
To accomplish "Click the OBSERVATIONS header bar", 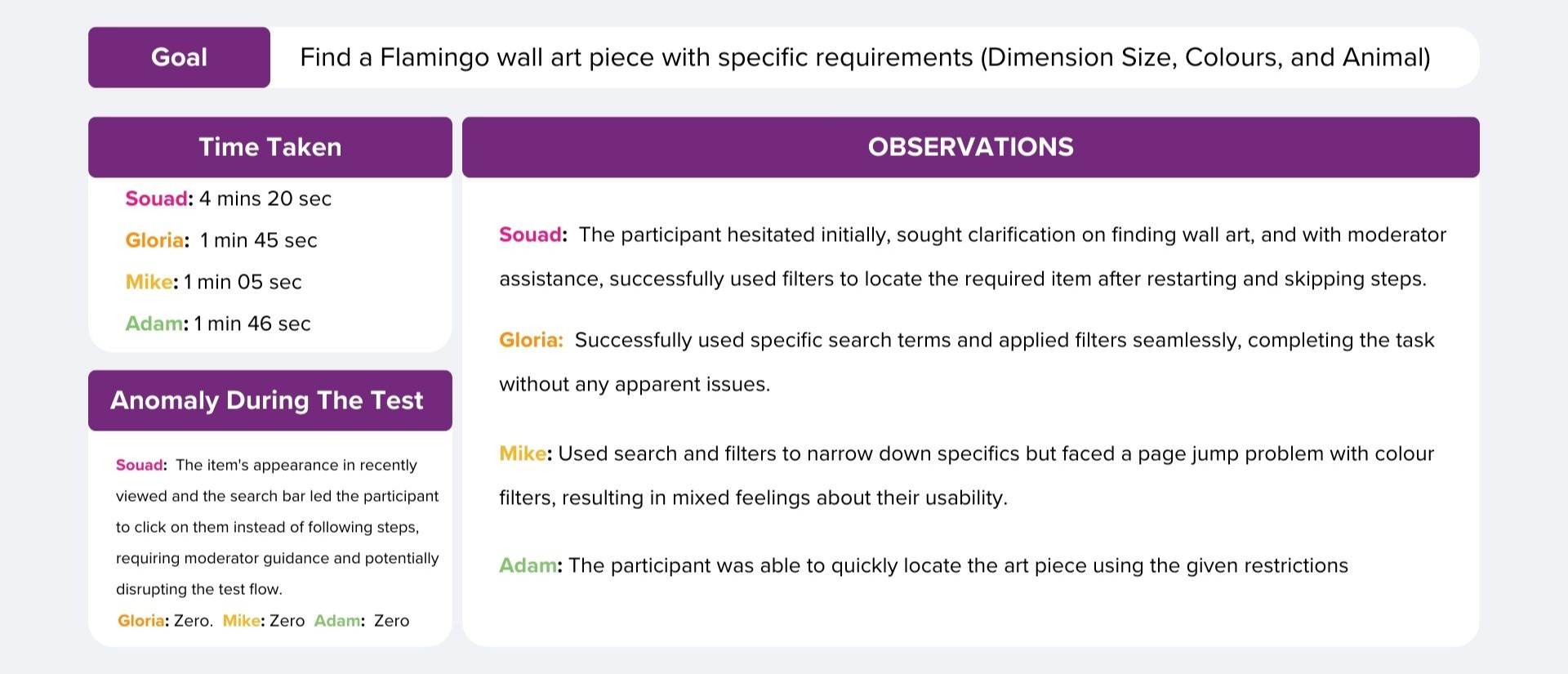I will coord(970,147).
